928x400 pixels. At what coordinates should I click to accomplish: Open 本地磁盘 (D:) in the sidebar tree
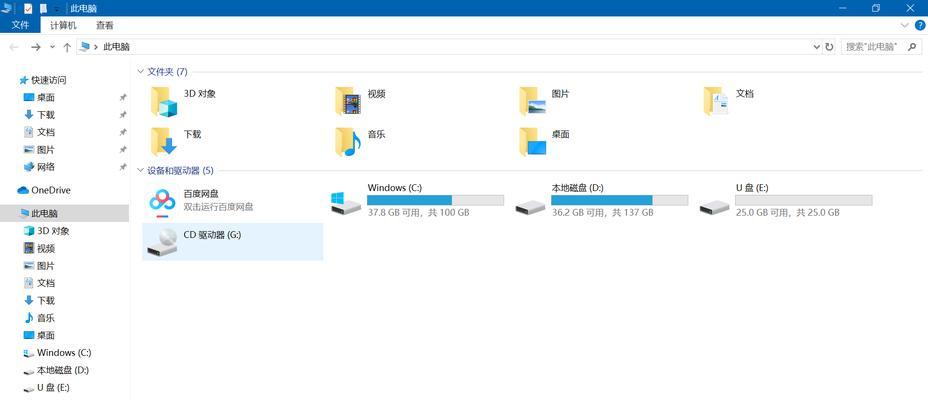(62, 370)
